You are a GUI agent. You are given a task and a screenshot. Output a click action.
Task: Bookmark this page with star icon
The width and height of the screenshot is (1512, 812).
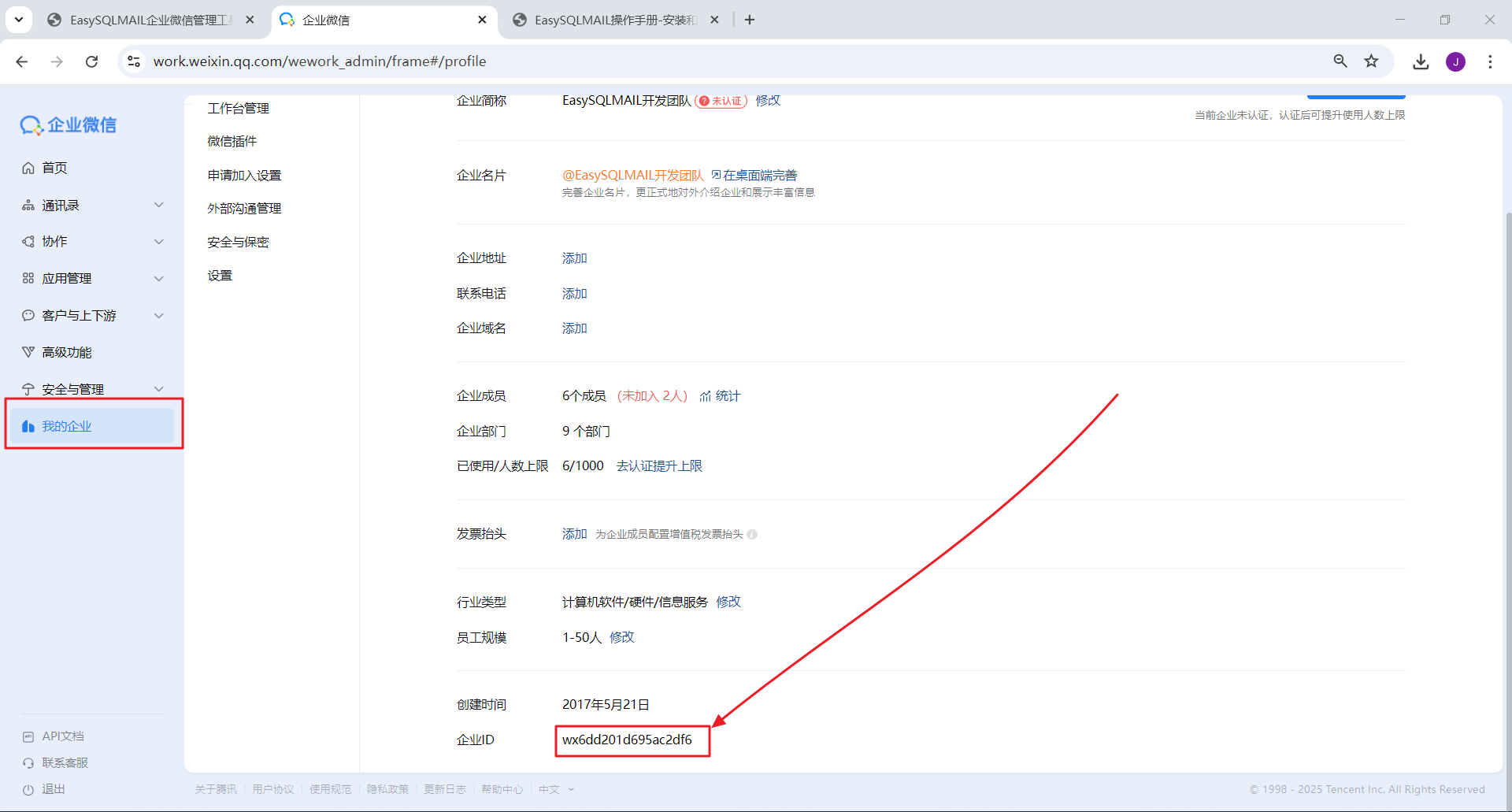click(1371, 61)
